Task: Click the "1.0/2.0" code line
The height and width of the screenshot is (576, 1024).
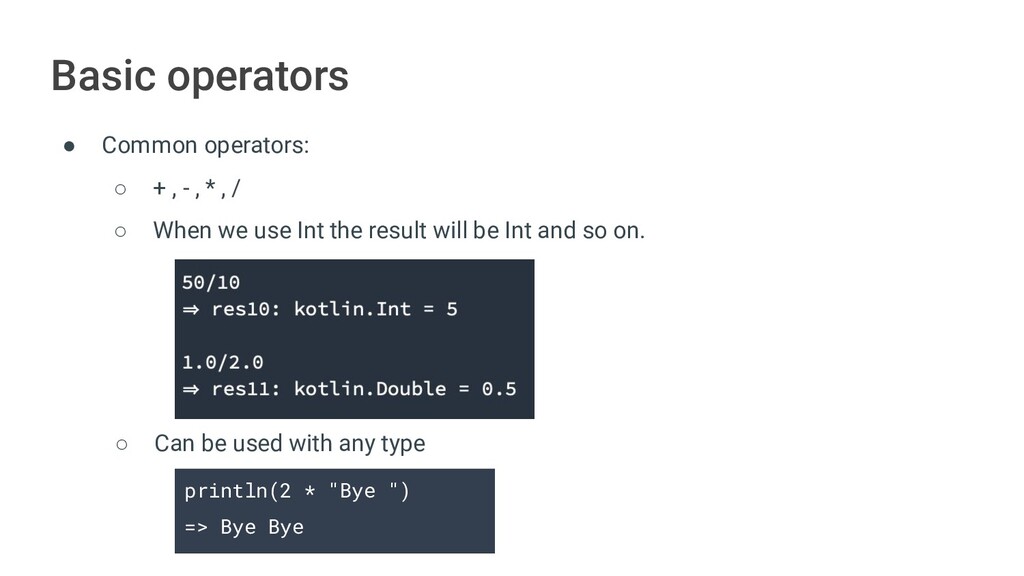Action: (222, 362)
